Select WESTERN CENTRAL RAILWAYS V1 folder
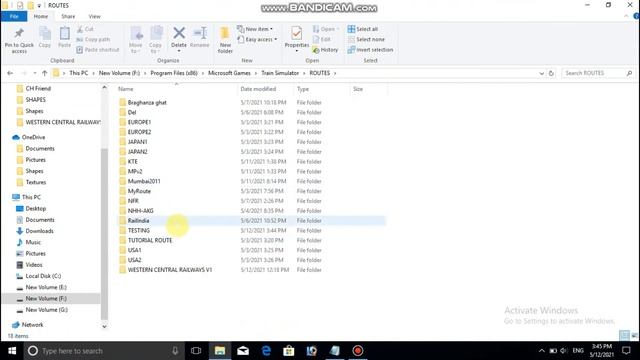The width and height of the screenshot is (640, 360). click(170, 270)
